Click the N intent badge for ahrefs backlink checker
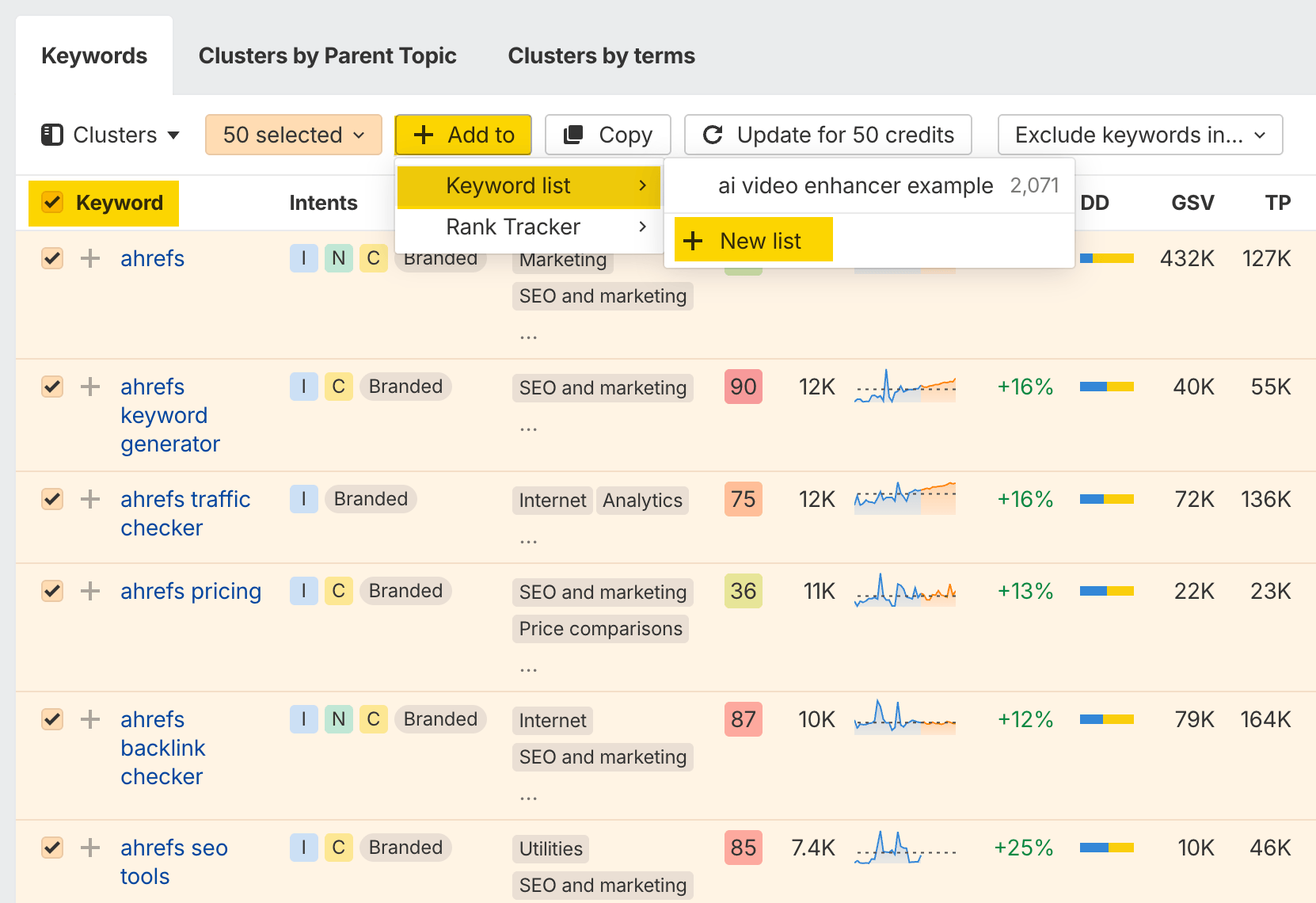This screenshot has height=903, width=1316. pos(339,719)
